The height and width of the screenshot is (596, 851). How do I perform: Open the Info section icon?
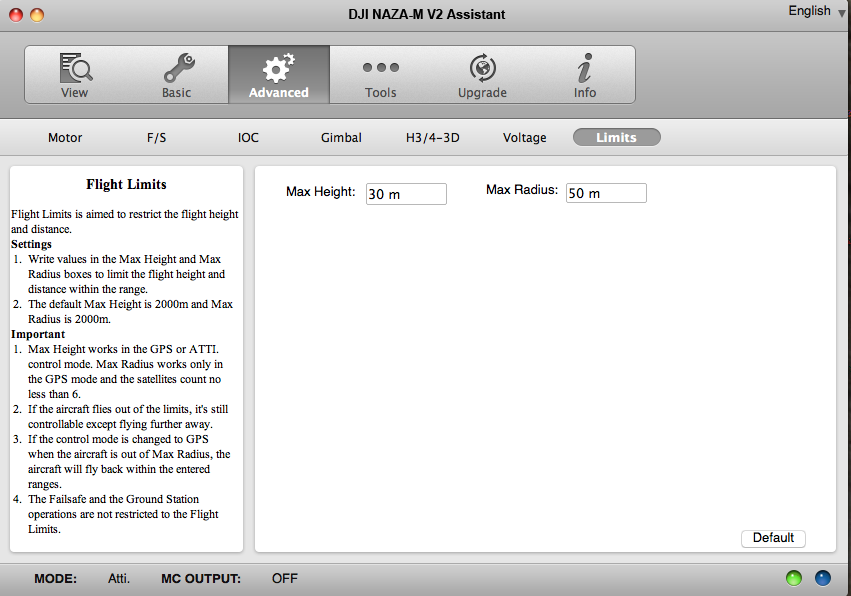click(585, 68)
